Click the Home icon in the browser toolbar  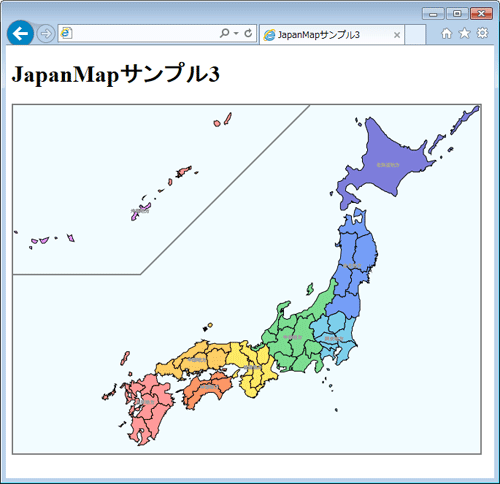(x=447, y=33)
